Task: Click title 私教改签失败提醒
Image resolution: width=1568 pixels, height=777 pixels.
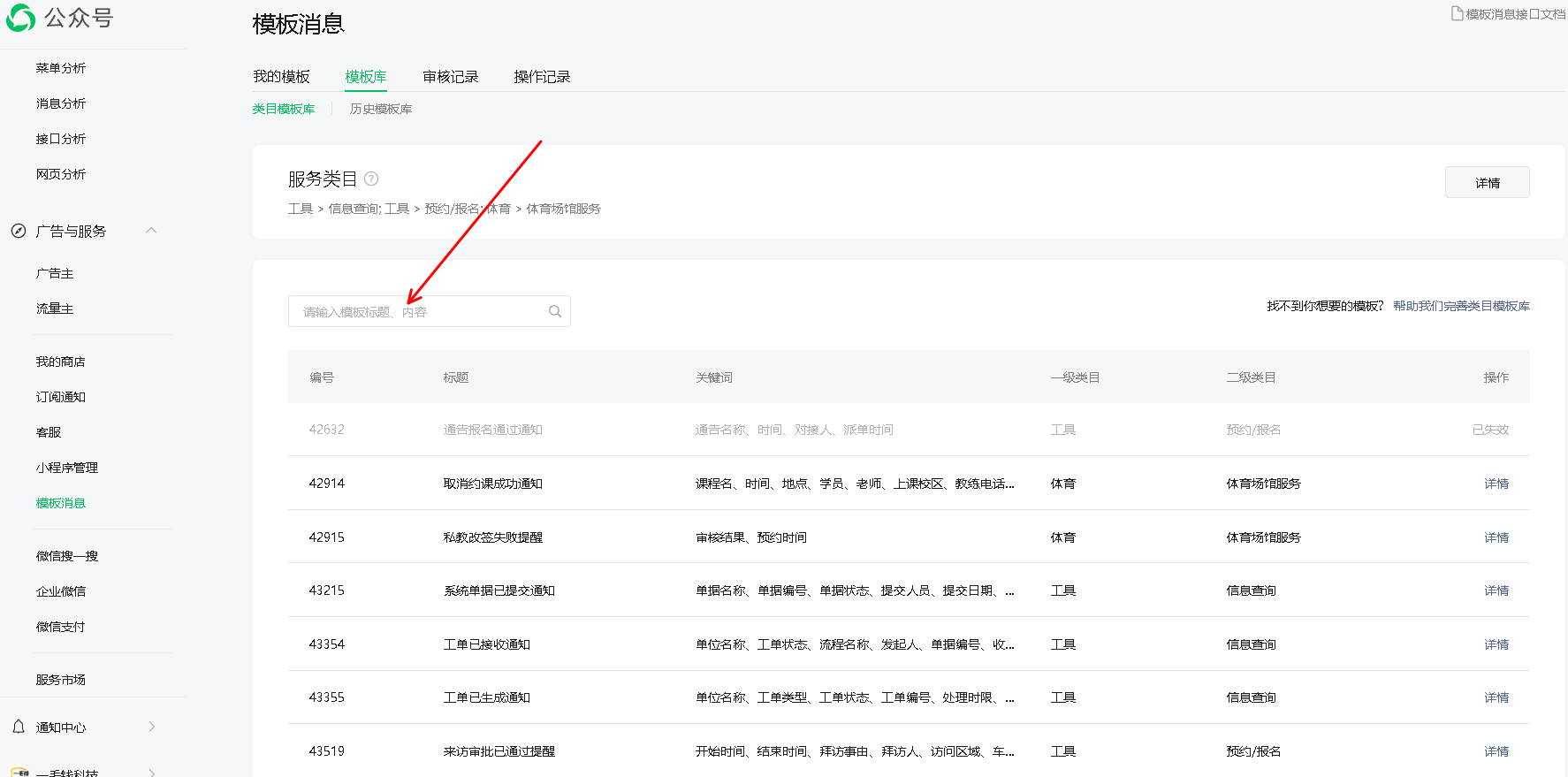Action: coord(493,537)
